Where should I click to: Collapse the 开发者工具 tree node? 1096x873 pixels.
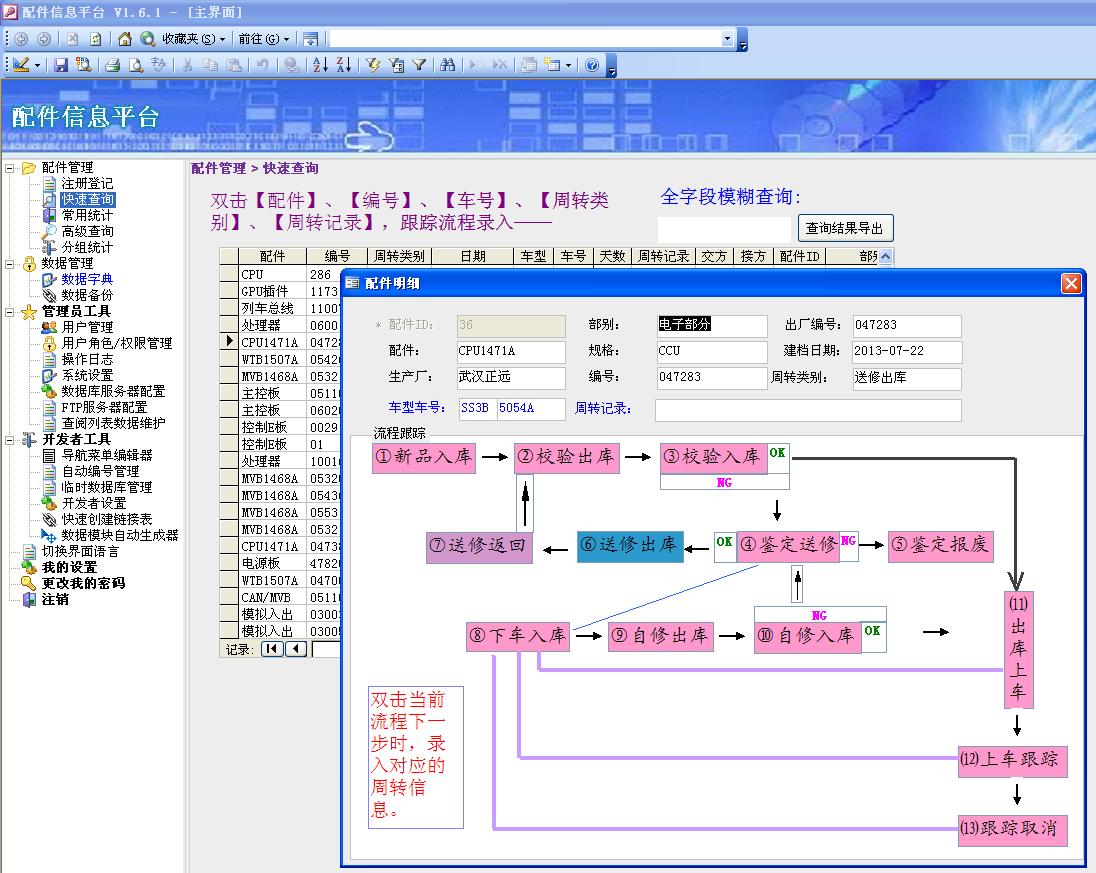[10, 440]
